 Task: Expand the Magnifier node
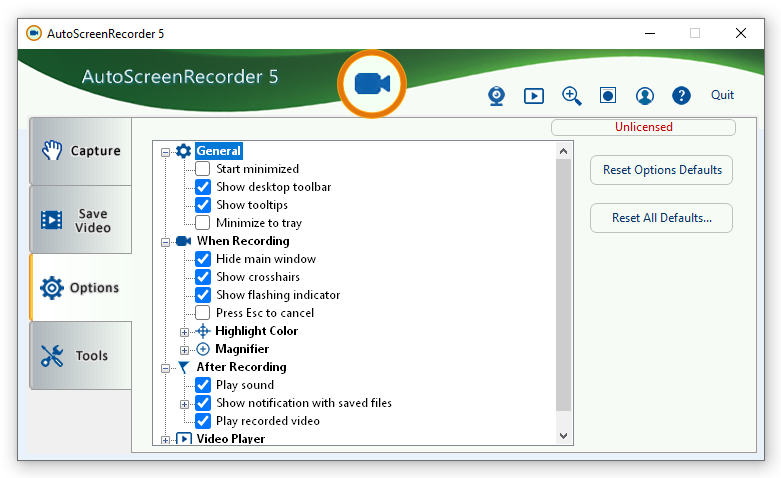pos(184,350)
